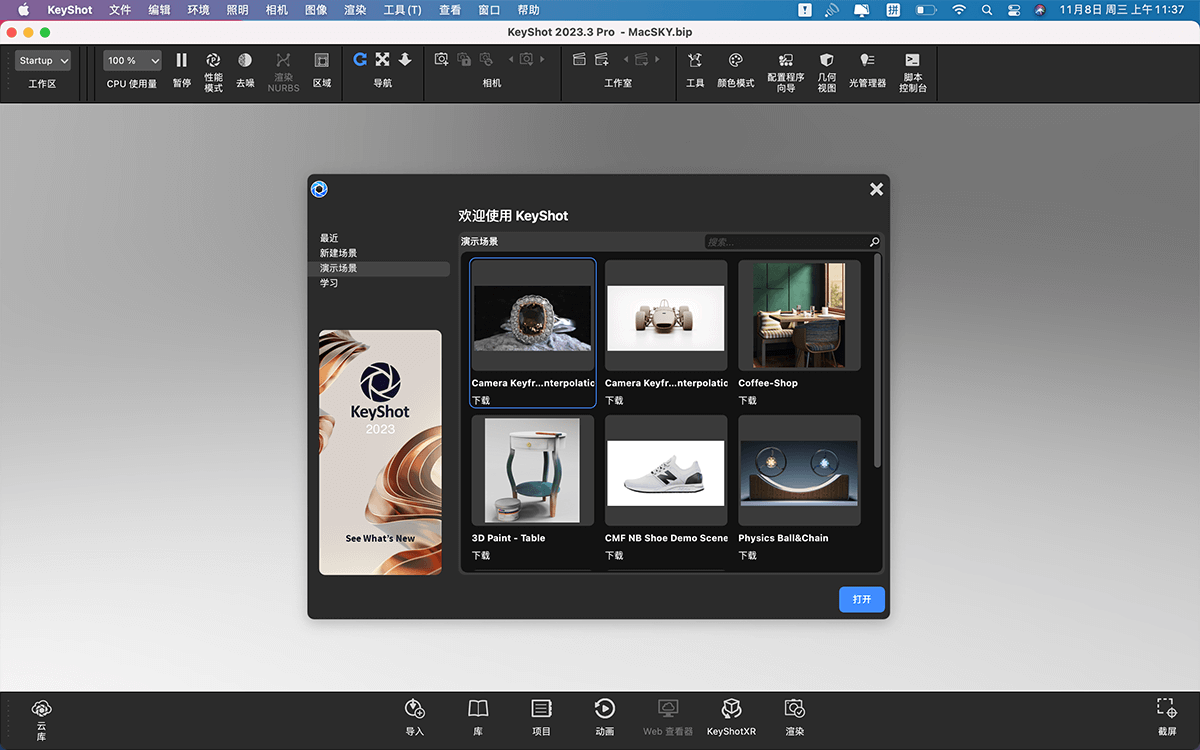Select the 3D Paint - Table thumbnail
The image size is (1200, 750).
[533, 470]
